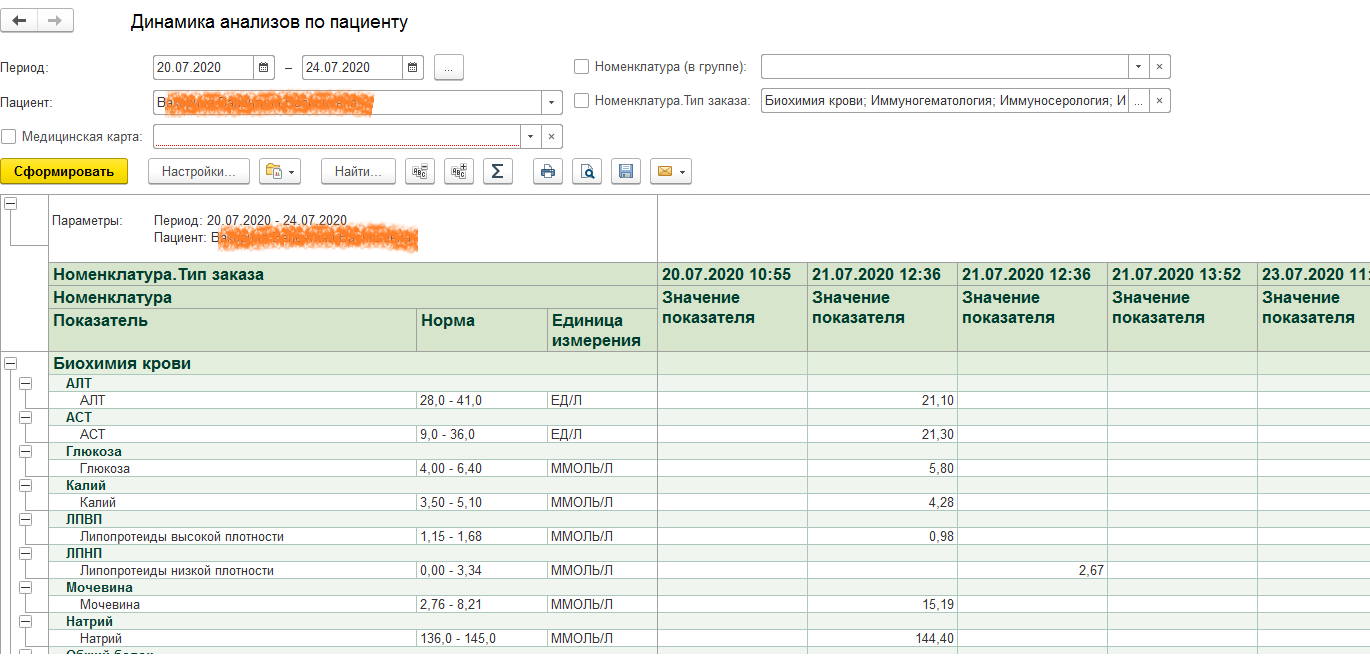1370x659 pixels.
Task: Collapse the Глюкоза tree node
Action: [26, 451]
